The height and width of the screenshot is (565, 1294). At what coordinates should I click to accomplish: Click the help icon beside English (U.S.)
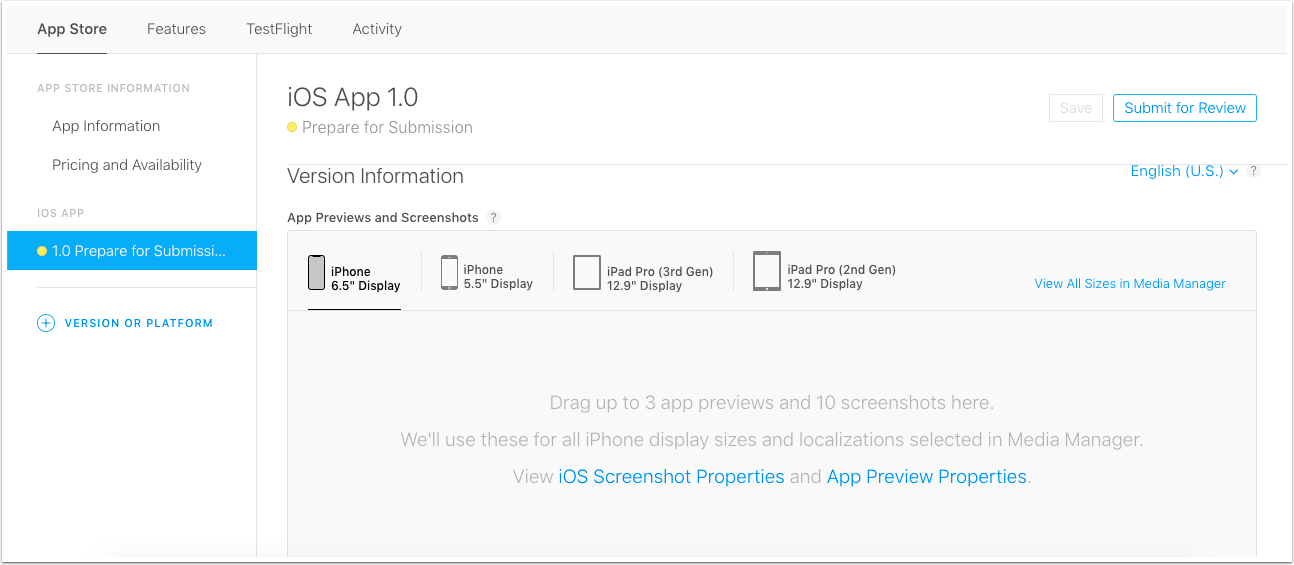tap(1253, 171)
